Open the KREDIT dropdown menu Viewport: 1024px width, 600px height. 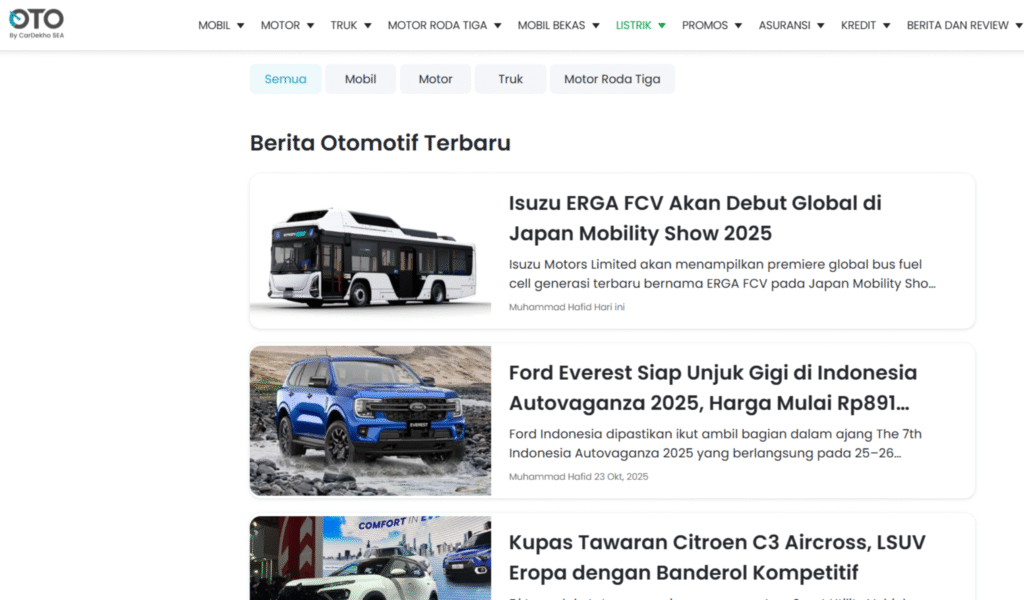(x=865, y=25)
